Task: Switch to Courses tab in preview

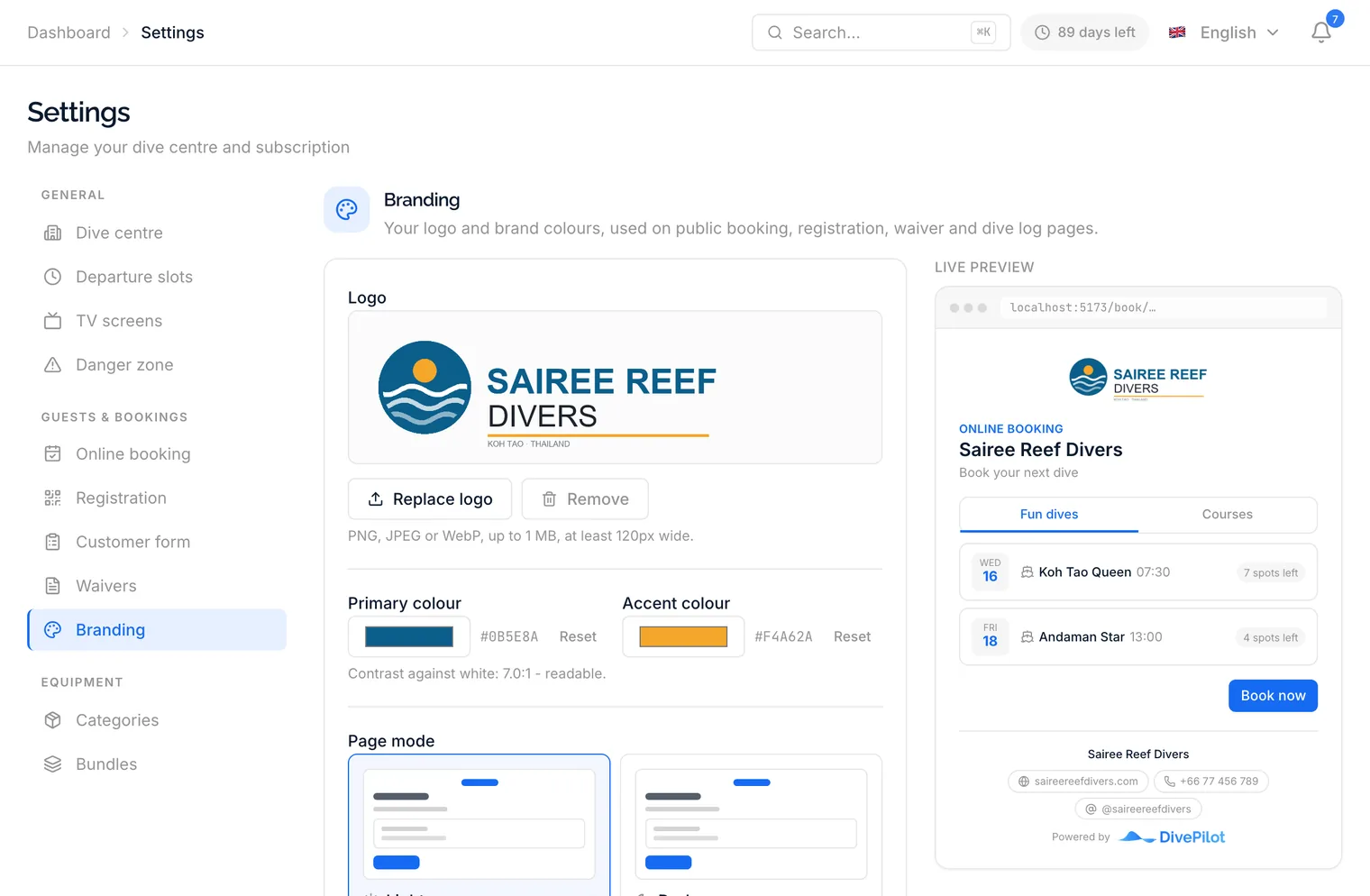Action: coord(1227,515)
